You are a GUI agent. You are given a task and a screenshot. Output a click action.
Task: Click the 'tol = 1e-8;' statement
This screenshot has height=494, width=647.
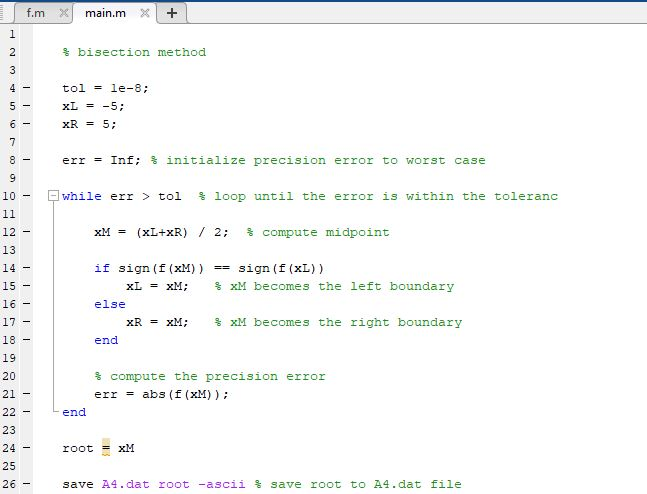coord(105,88)
